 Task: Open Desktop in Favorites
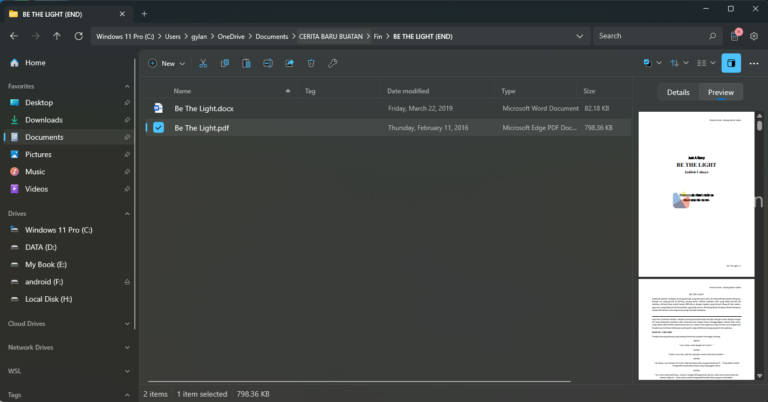click(x=69, y=102)
